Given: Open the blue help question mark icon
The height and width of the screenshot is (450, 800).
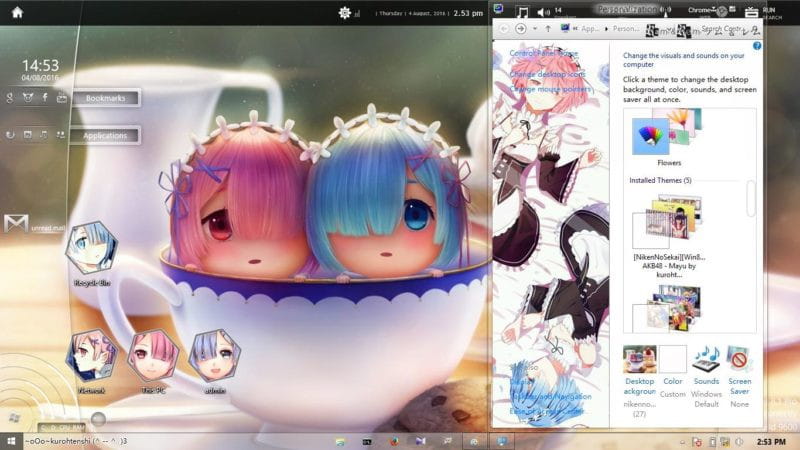Looking at the screenshot, I should 757,46.
